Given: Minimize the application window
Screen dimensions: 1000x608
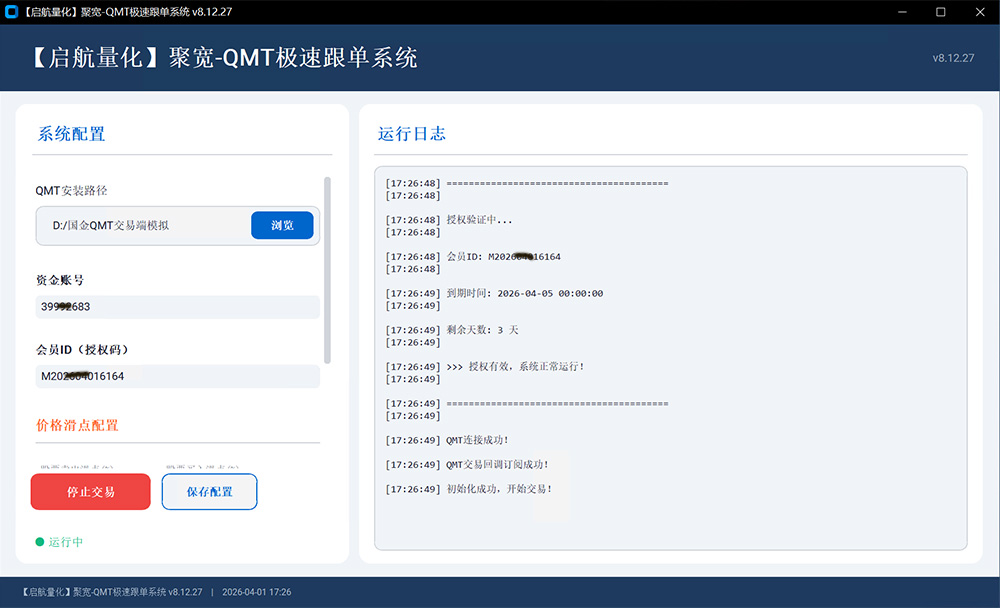Looking at the screenshot, I should (x=902, y=12).
